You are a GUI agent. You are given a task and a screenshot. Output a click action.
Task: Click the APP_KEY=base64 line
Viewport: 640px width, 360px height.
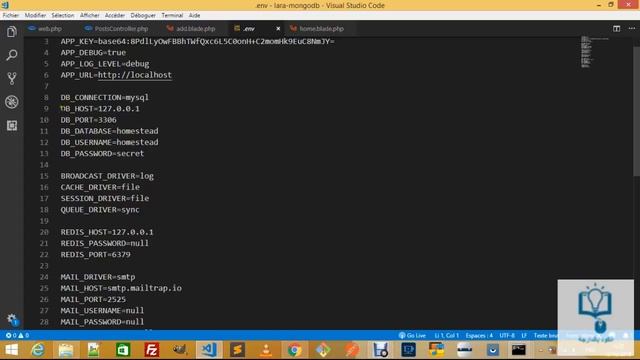[x=198, y=41]
